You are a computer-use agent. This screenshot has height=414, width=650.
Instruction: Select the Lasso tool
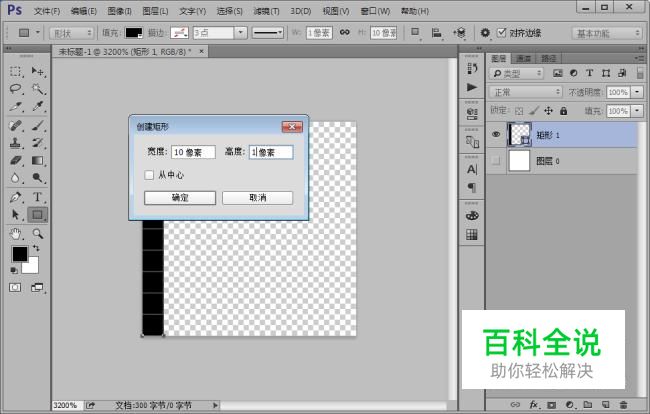(15, 89)
